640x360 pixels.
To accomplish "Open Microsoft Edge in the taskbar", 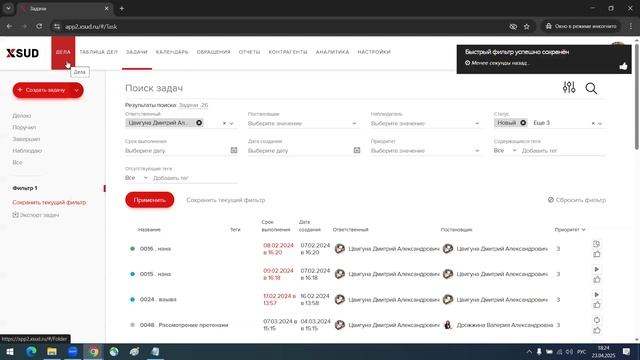I will 31,351.
